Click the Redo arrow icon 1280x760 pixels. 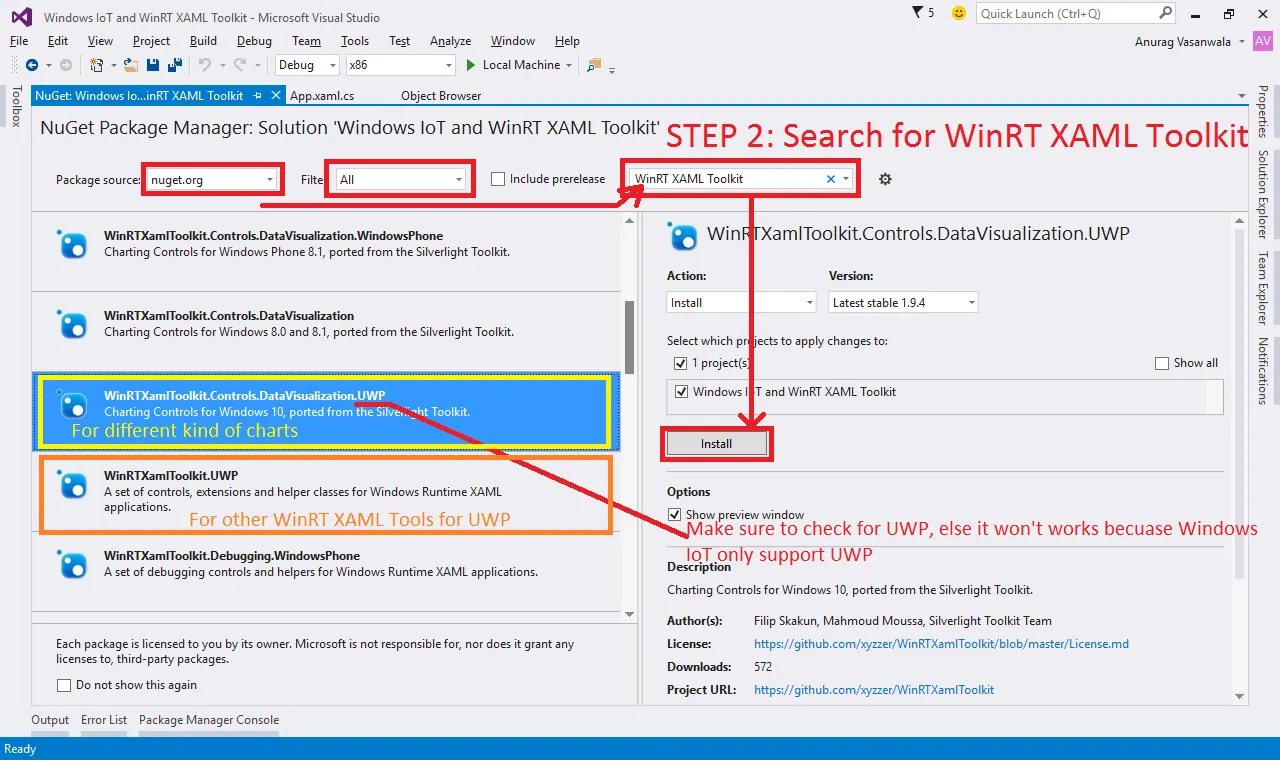click(239, 65)
